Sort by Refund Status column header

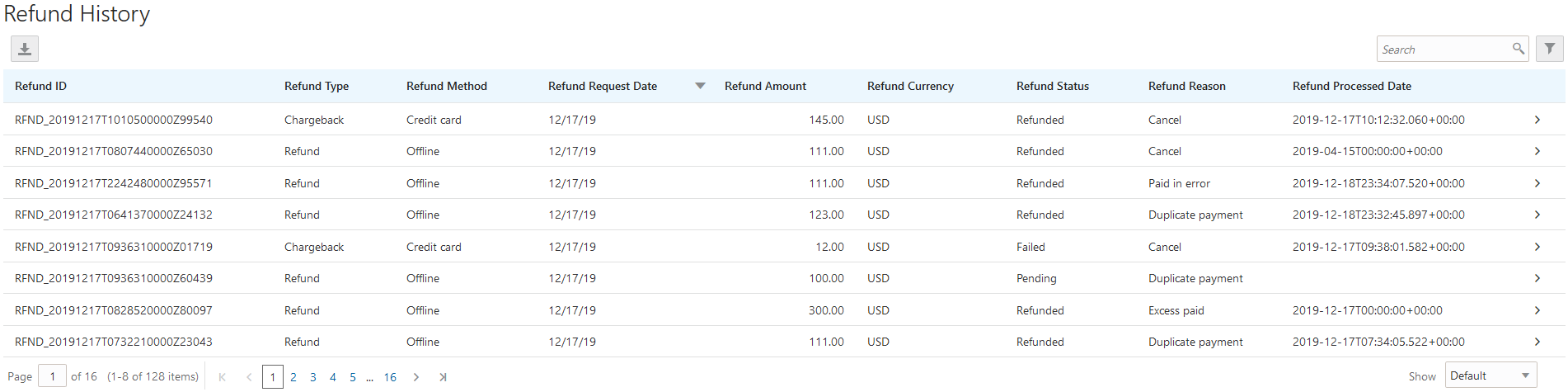[x=1052, y=86]
